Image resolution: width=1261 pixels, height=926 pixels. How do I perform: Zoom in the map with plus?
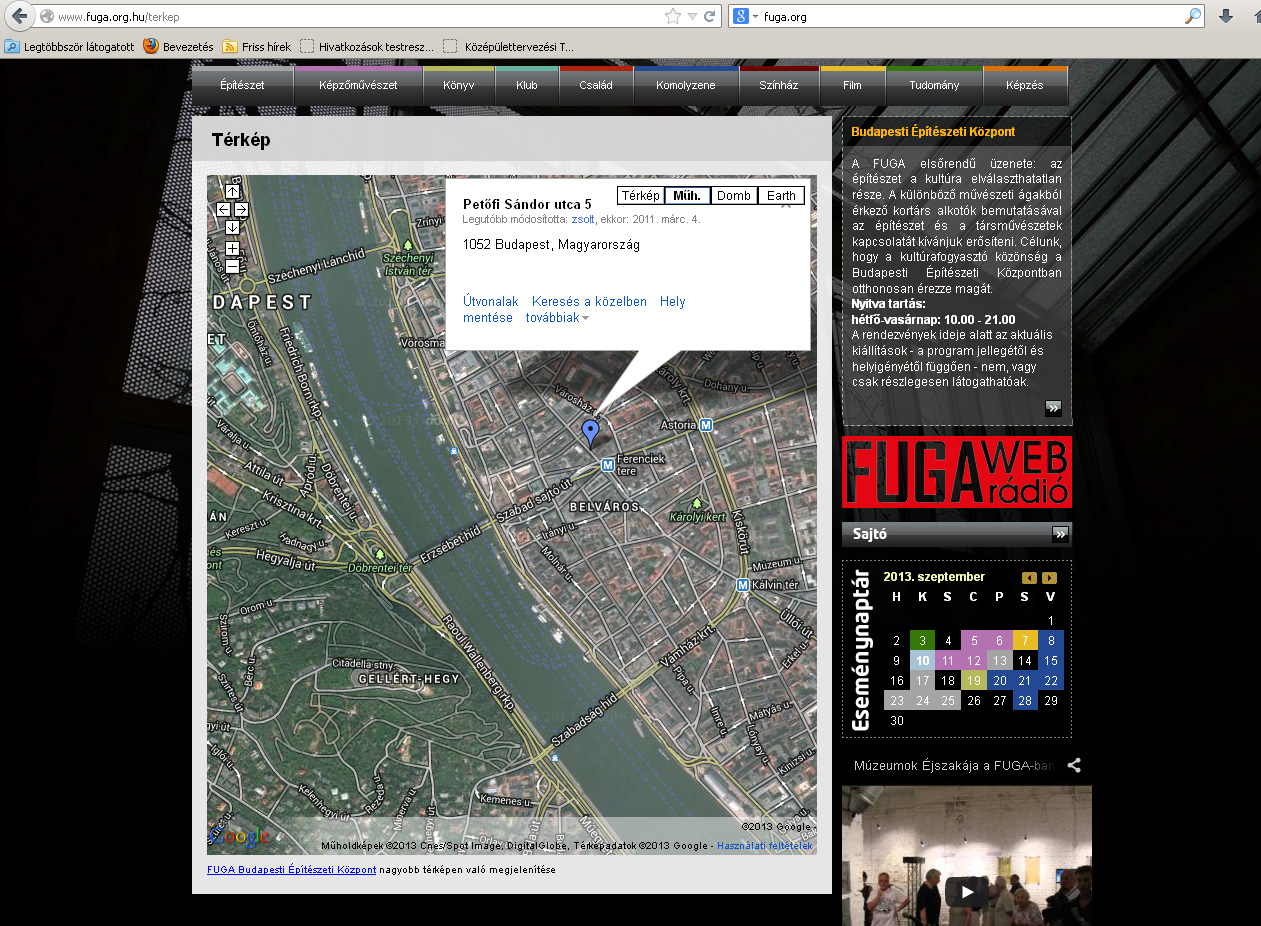coord(232,248)
